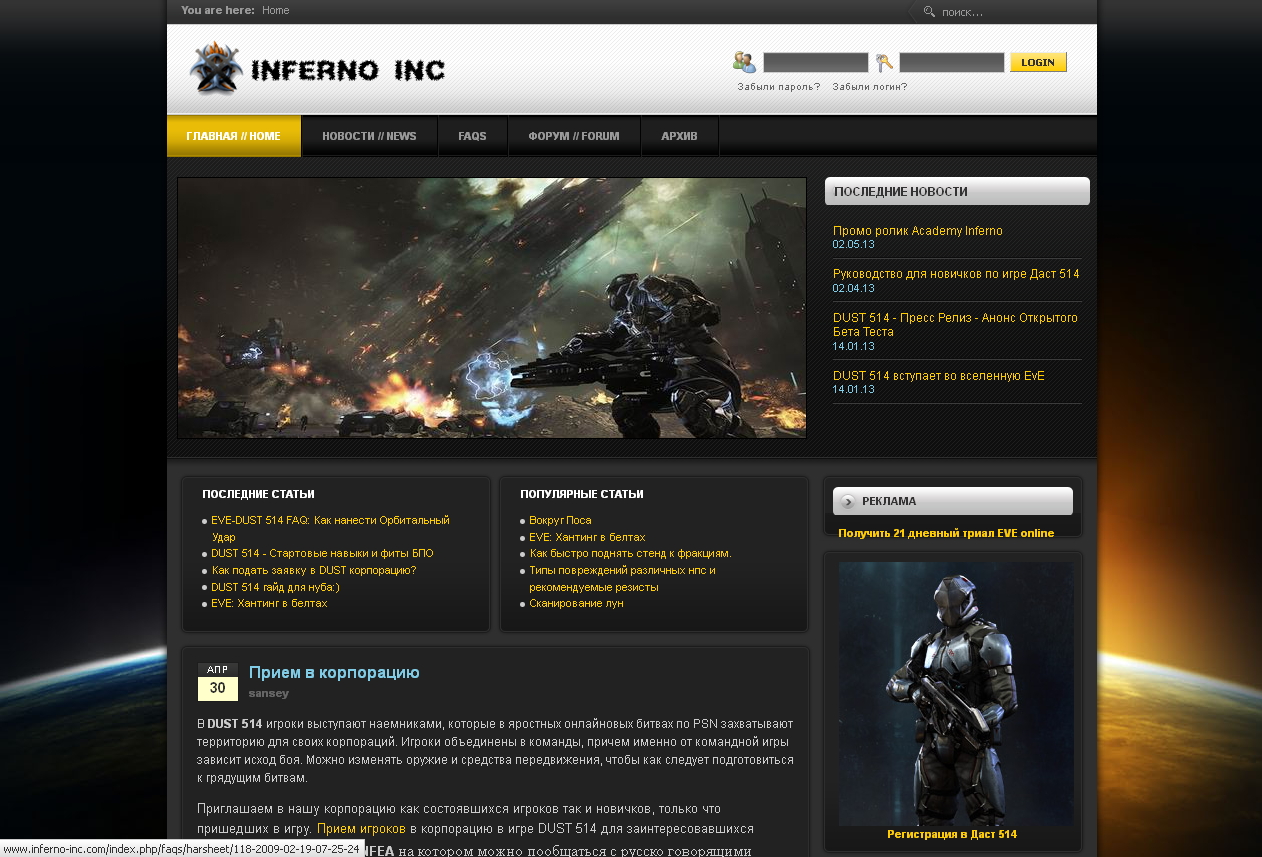
Task: Click the АПР 30 date badge
Action: (217, 682)
